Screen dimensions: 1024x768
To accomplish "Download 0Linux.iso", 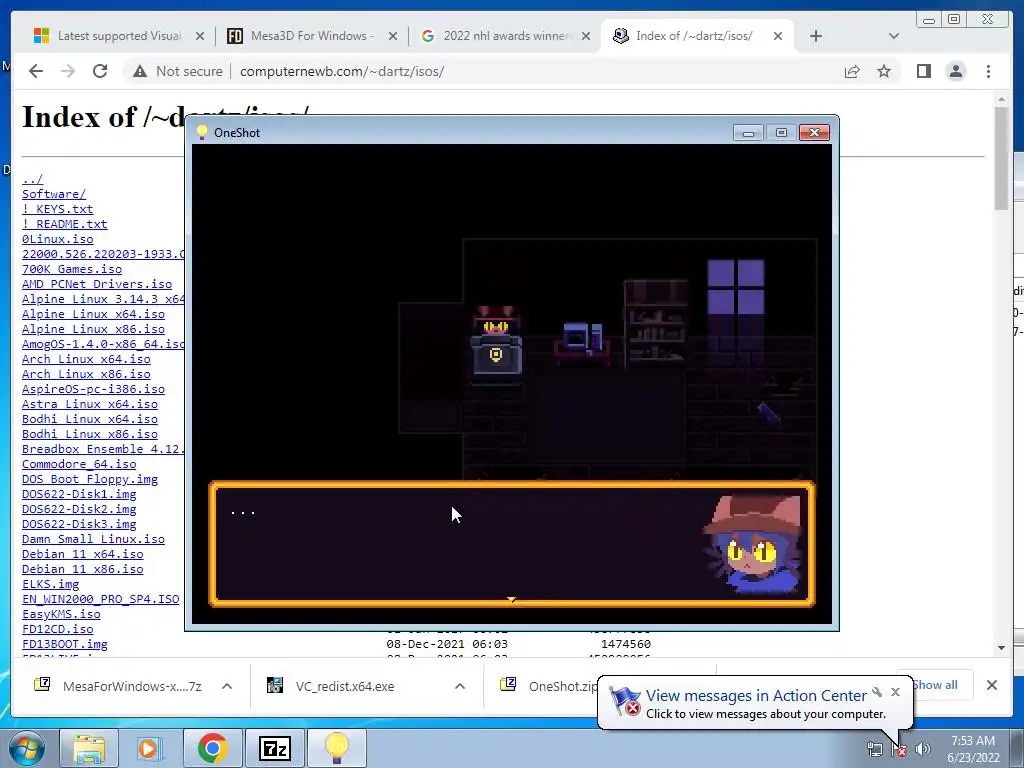I will pyautogui.click(x=57, y=239).
